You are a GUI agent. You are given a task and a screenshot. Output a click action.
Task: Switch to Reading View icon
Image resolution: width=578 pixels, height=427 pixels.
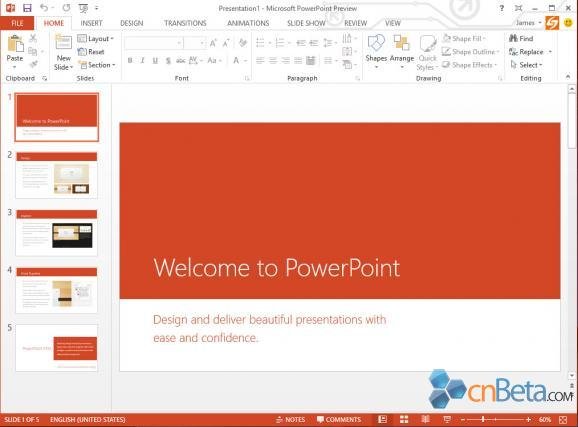(425, 419)
